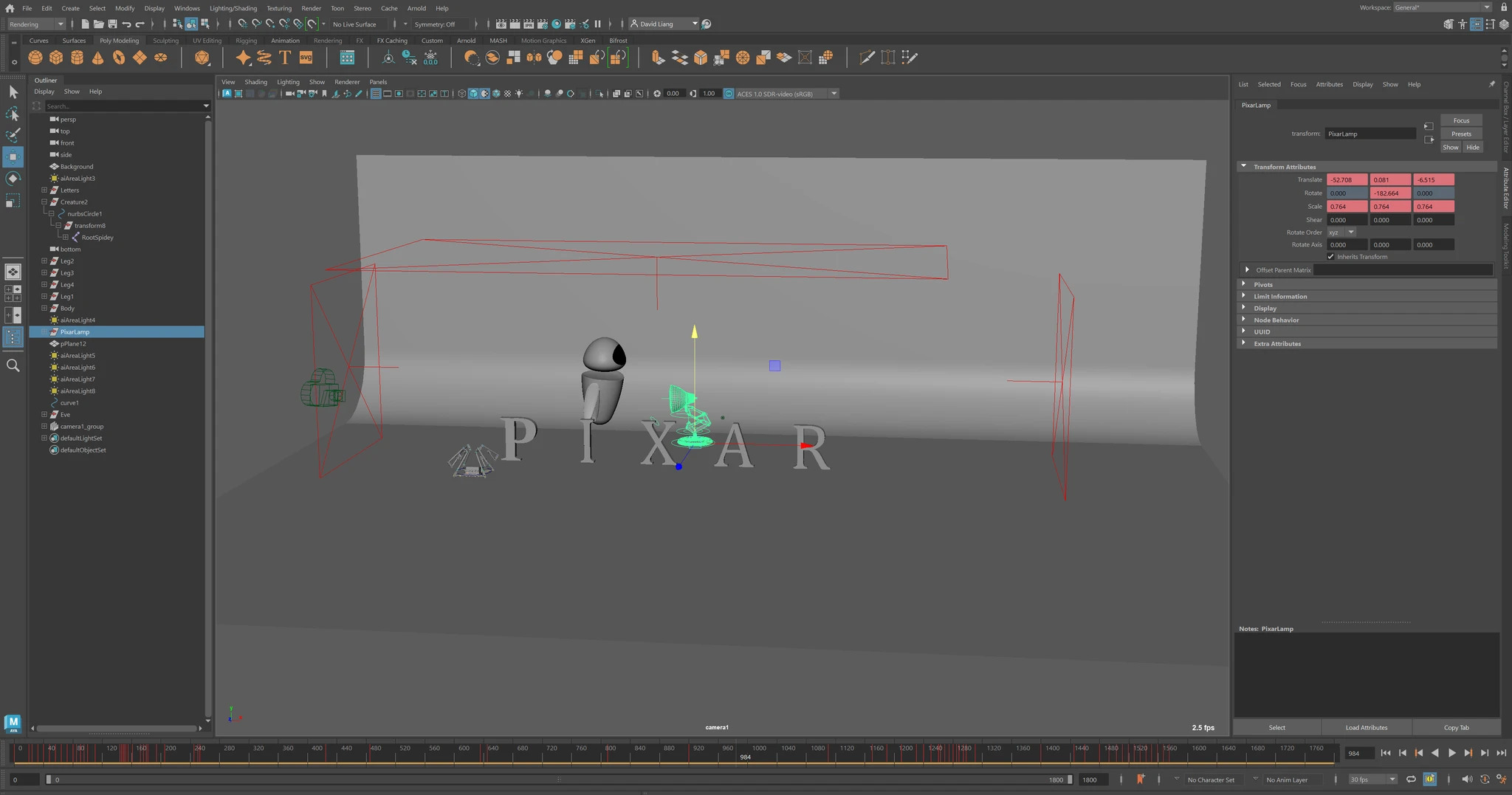Select the Lasso tool in the toolbox
The height and width of the screenshot is (795, 1512).
coord(13,114)
